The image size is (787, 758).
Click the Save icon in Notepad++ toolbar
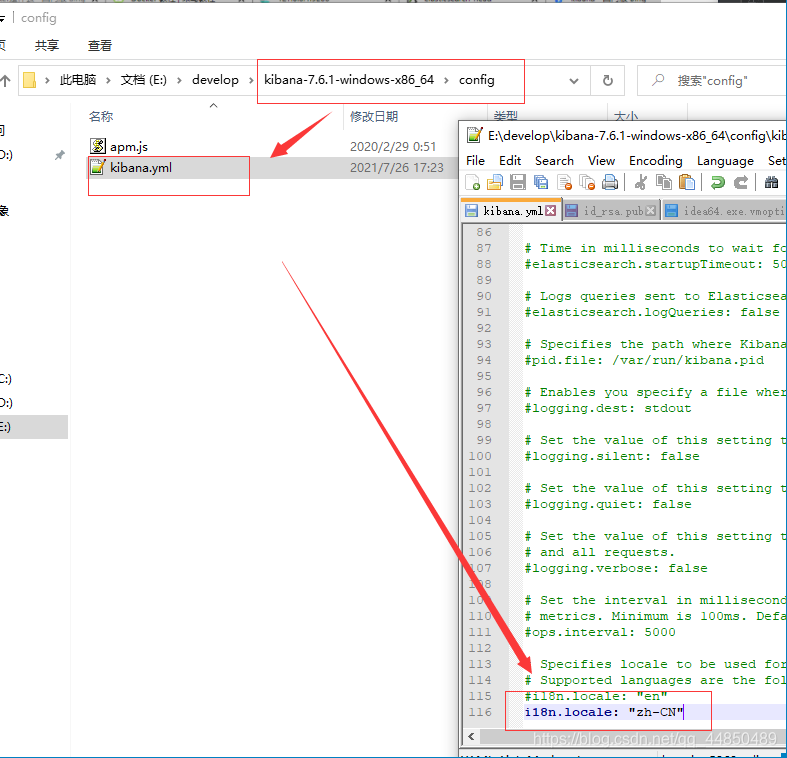point(518,182)
